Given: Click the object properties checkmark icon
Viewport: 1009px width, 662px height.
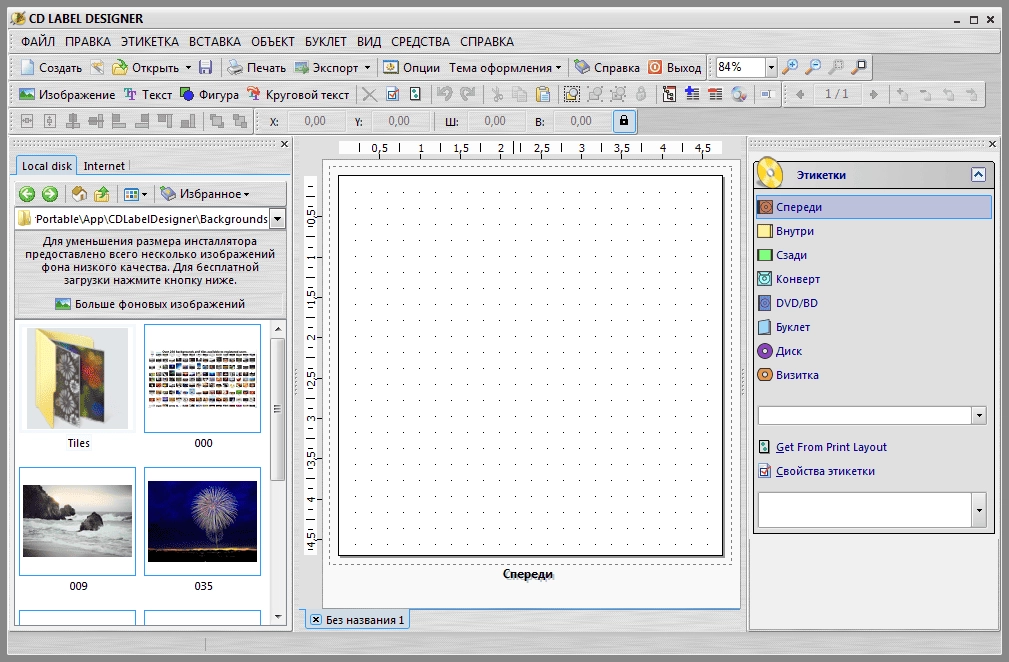Looking at the screenshot, I should pos(393,95).
